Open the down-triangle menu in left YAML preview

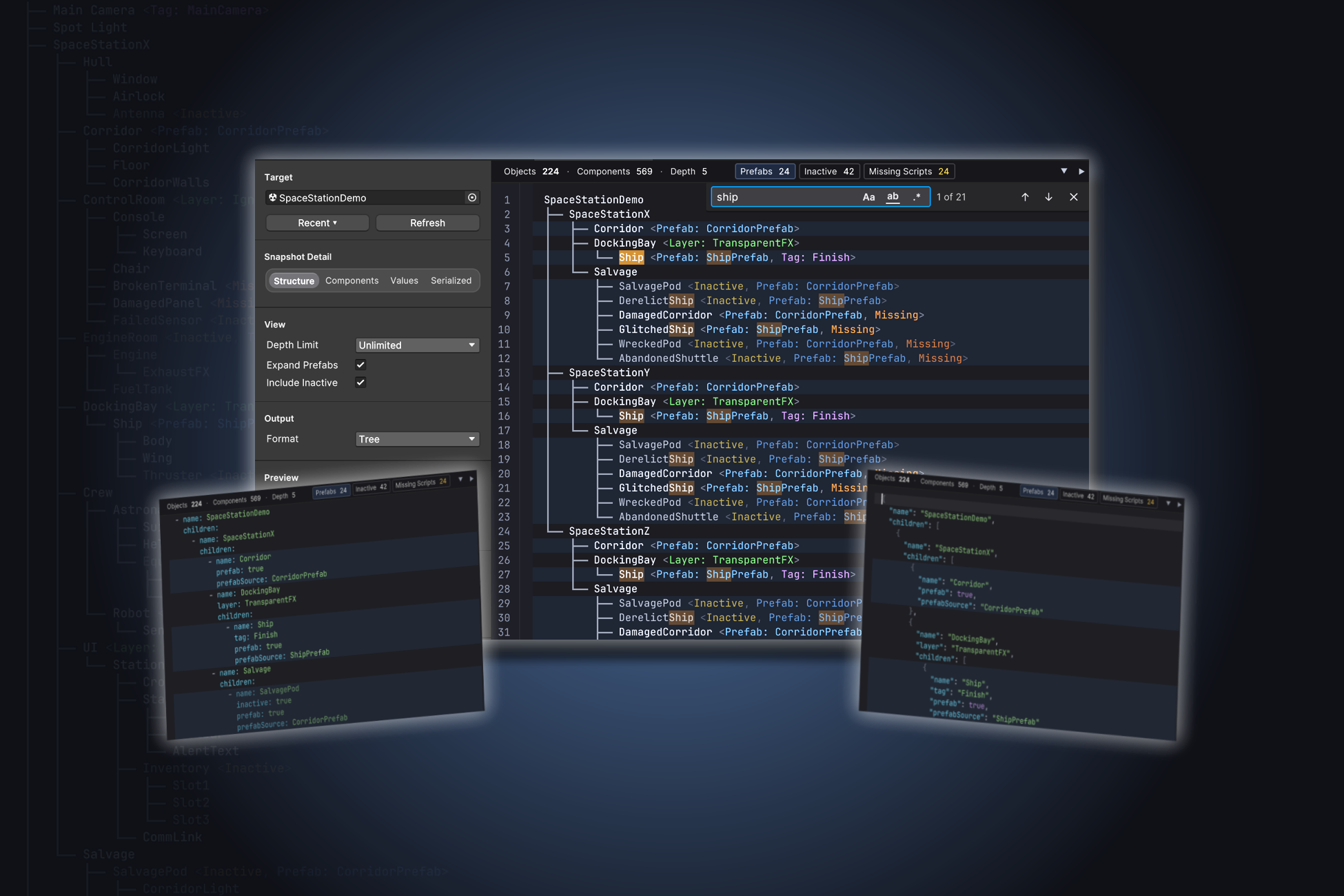[460, 480]
